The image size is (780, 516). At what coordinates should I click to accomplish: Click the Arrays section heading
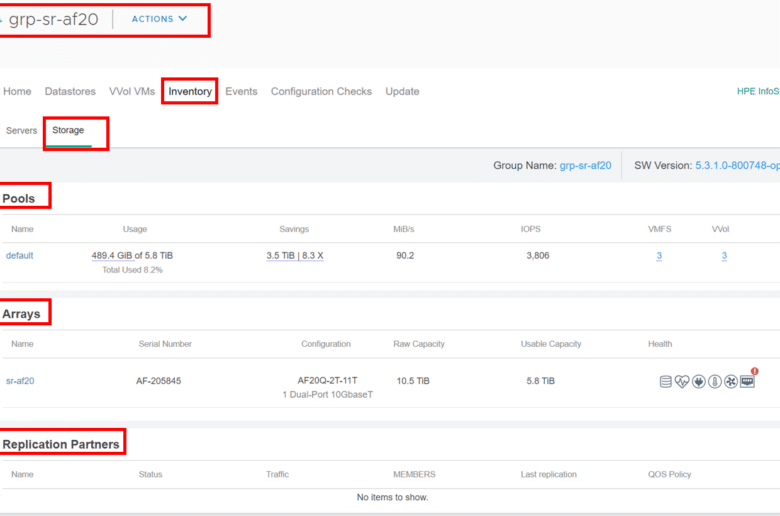coord(21,313)
